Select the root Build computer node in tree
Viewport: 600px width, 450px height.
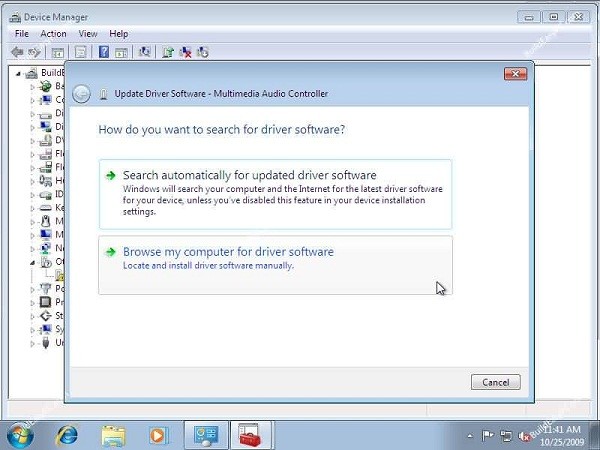(45, 73)
